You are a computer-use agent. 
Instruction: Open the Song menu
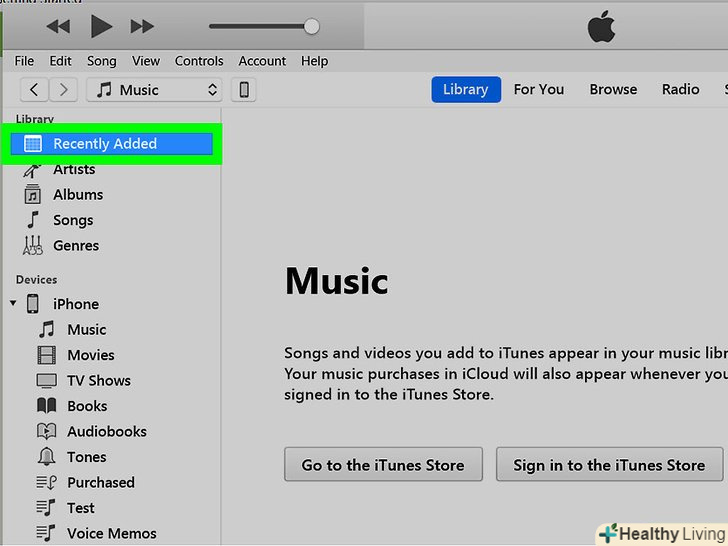(102, 61)
